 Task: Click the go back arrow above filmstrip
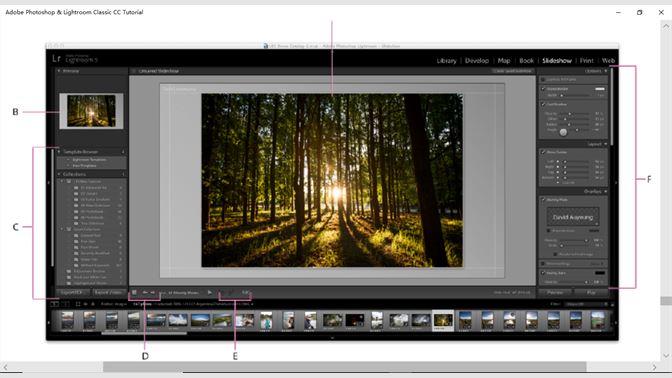(x=86, y=304)
